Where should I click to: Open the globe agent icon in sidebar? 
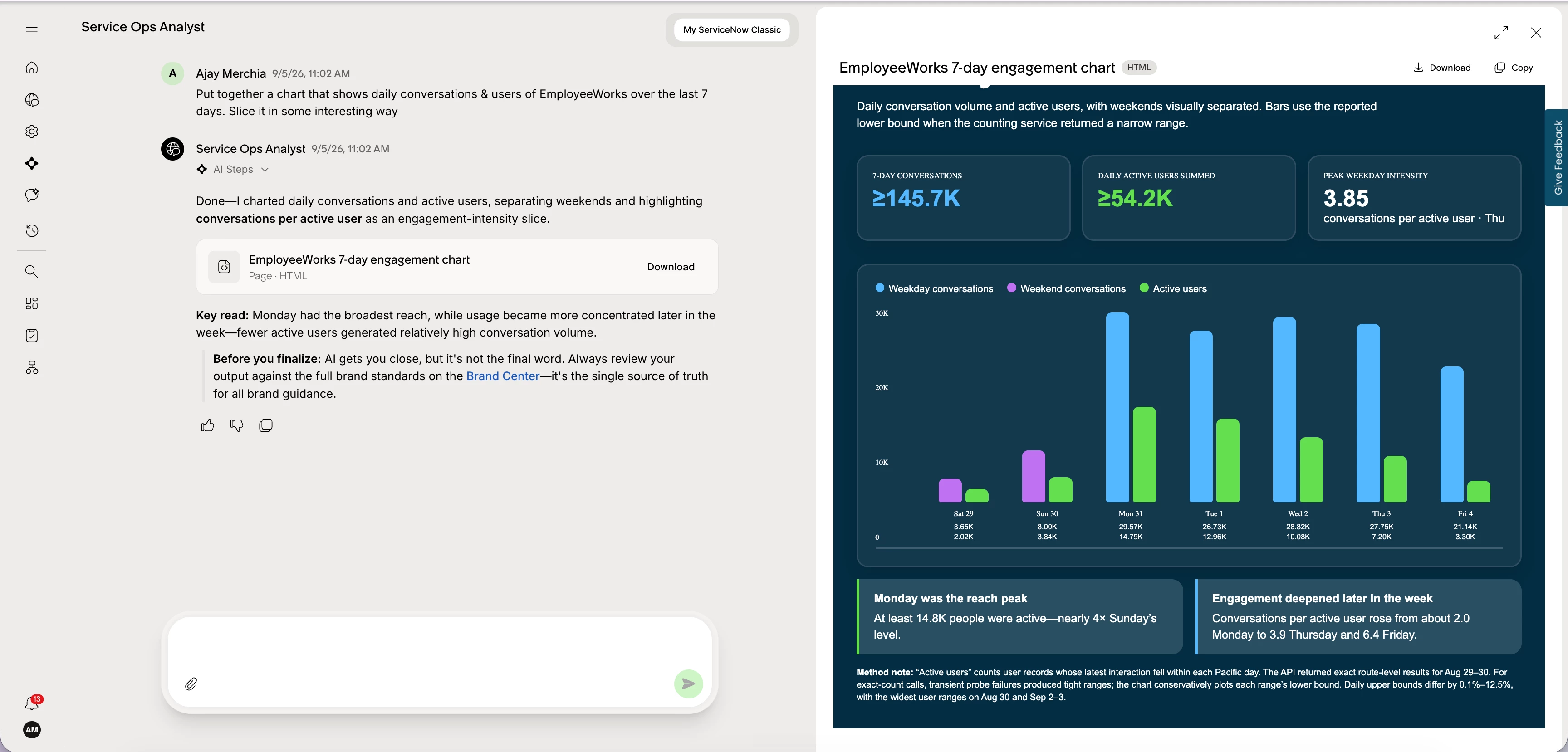pyautogui.click(x=32, y=100)
